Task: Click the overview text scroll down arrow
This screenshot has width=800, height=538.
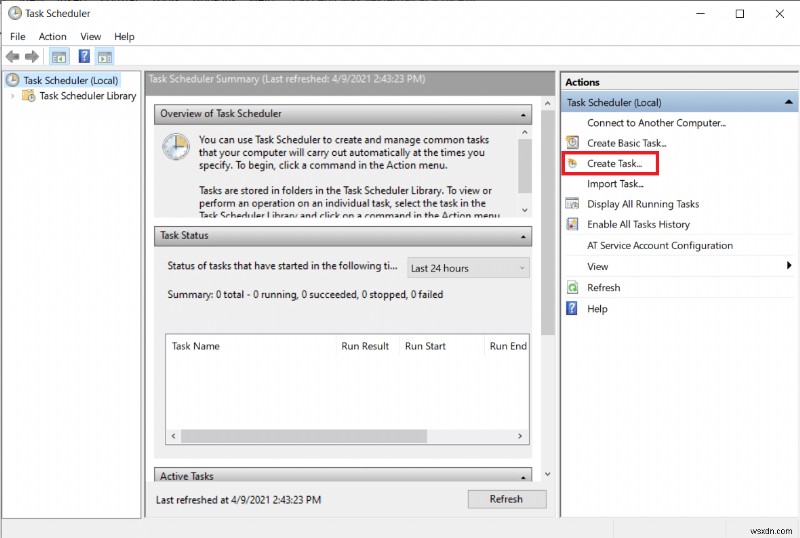Action: tap(524, 210)
